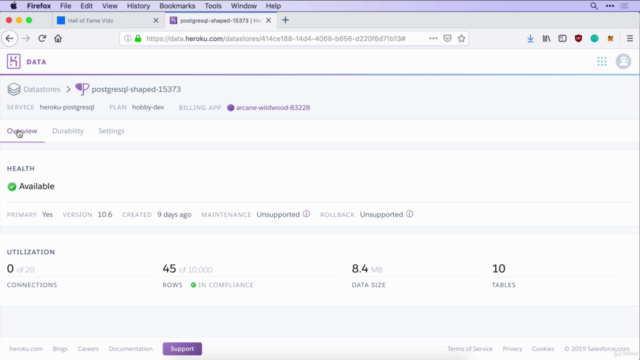
Task: Click the green circle extension icon
Action: [594, 38]
